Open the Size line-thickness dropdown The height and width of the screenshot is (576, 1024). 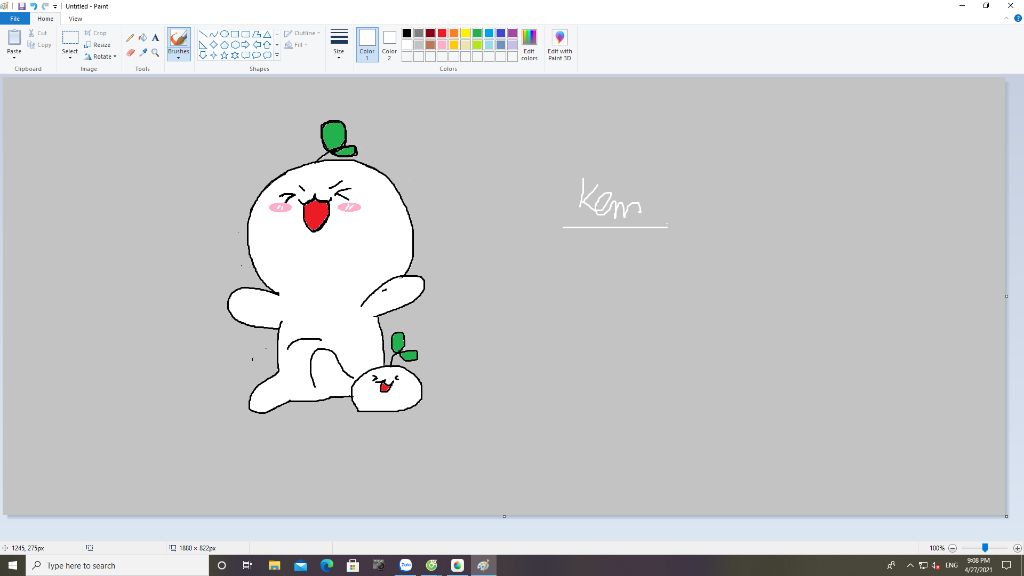339,44
